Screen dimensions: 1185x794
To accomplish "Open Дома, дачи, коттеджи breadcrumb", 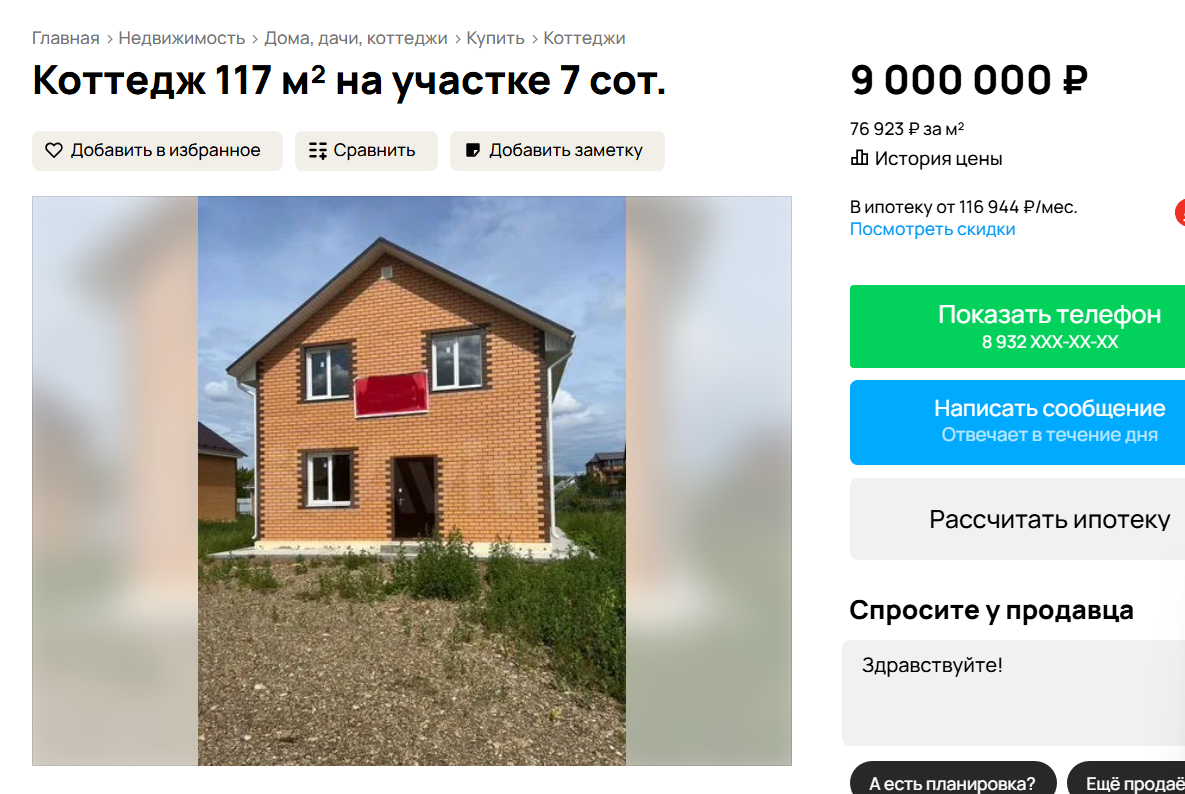I will pos(355,38).
